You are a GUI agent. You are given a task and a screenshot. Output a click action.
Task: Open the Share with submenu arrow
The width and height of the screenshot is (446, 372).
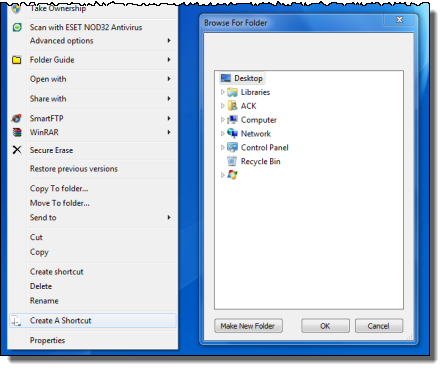169,99
